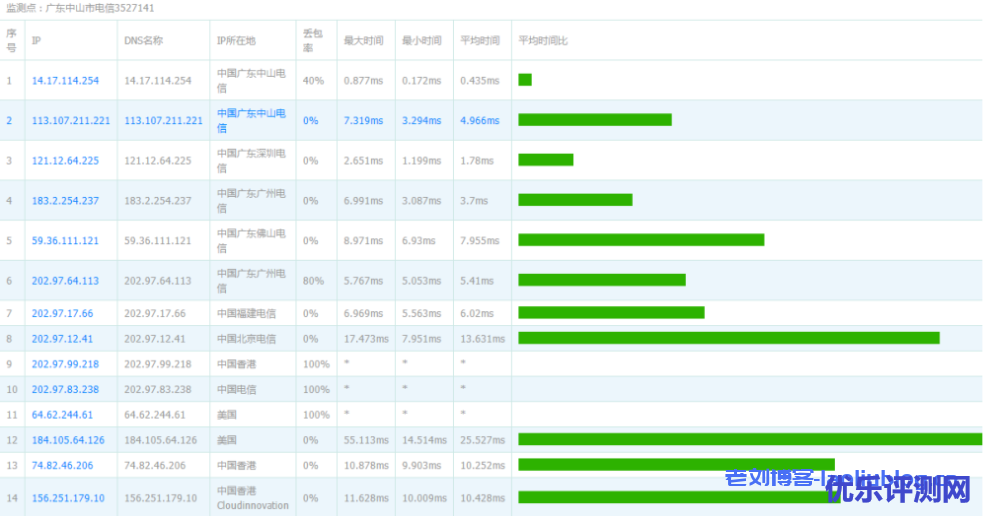This screenshot has height=516, width=984.
Task: Click the blue IP link 113.107.211.221
Action: pyautogui.click(x=70, y=120)
